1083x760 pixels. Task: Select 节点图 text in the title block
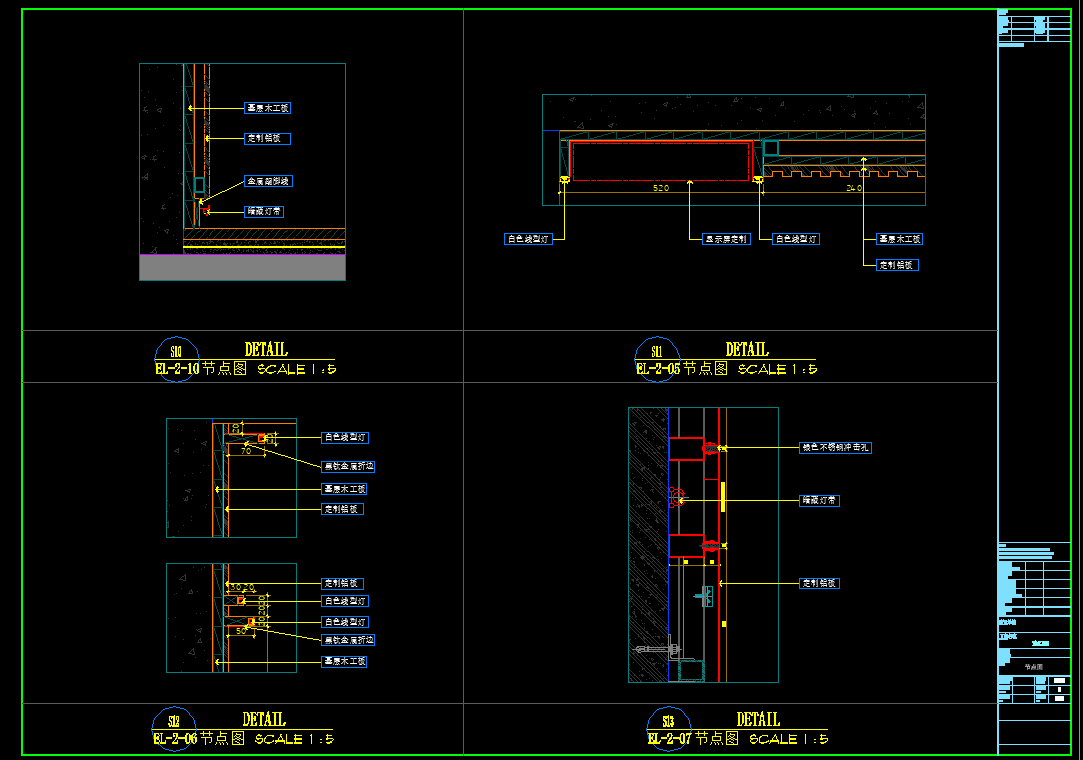(x=1034, y=667)
